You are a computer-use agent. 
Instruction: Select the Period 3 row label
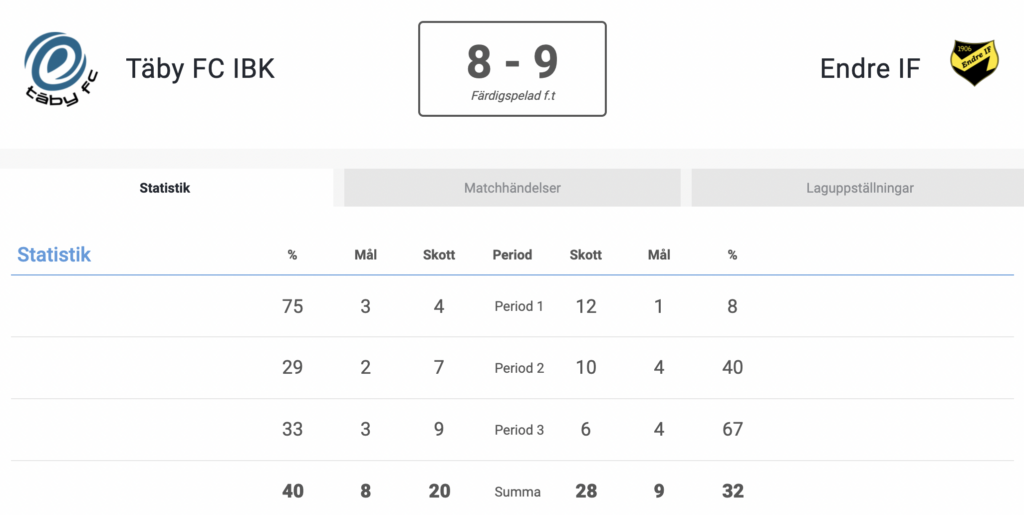click(519, 429)
